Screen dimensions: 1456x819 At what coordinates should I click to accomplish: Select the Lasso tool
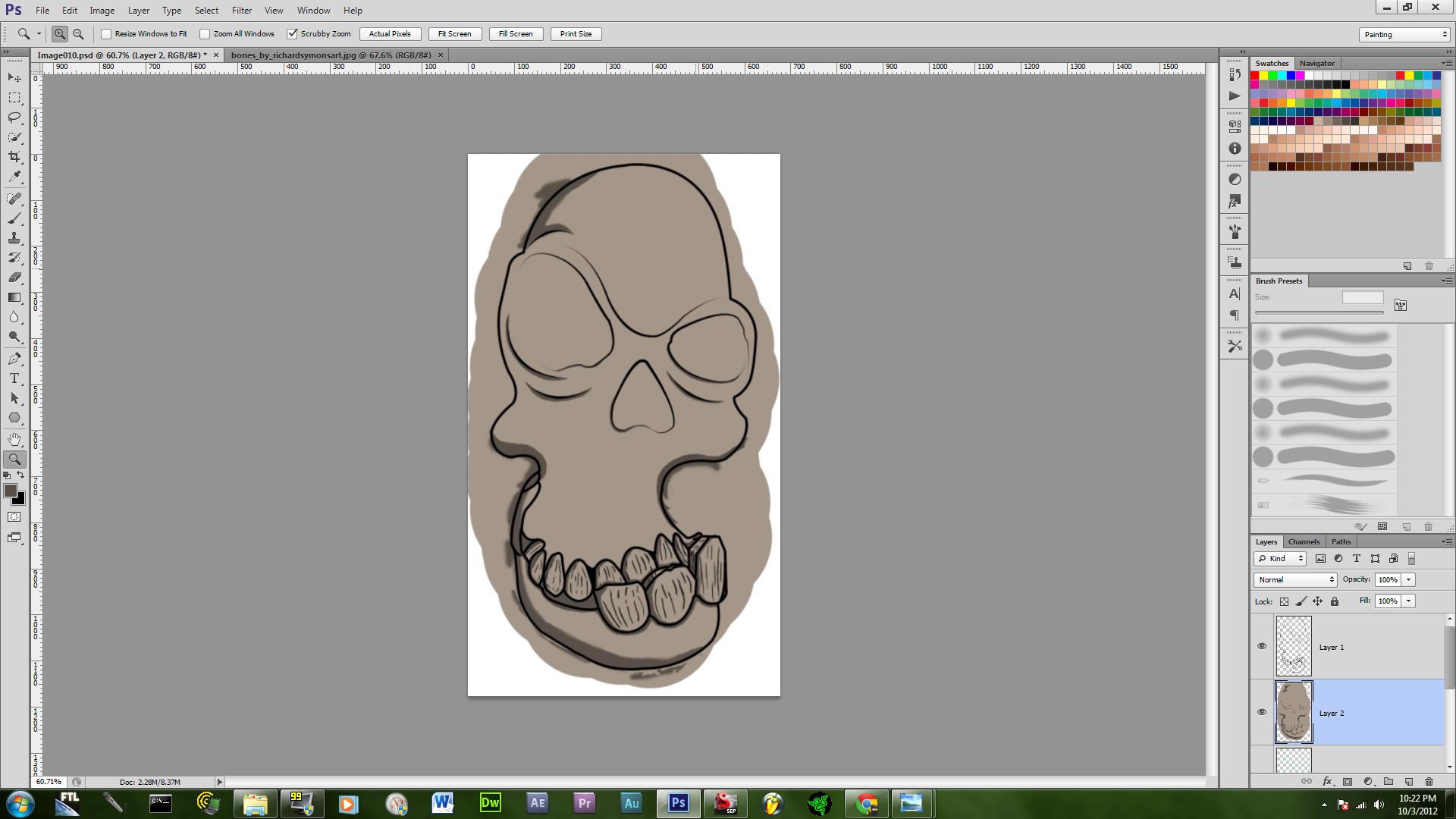coord(14,118)
